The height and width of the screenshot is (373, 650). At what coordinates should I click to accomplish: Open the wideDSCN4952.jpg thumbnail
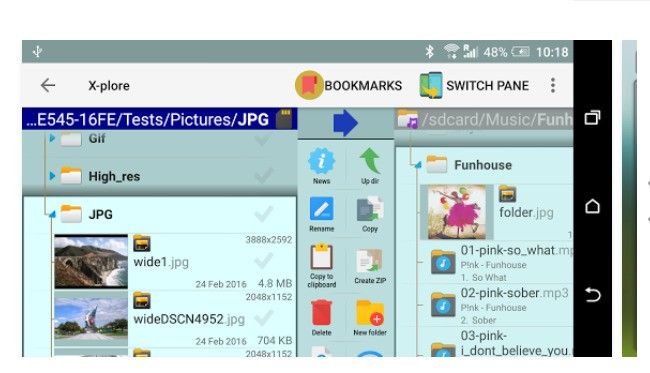click(x=91, y=319)
